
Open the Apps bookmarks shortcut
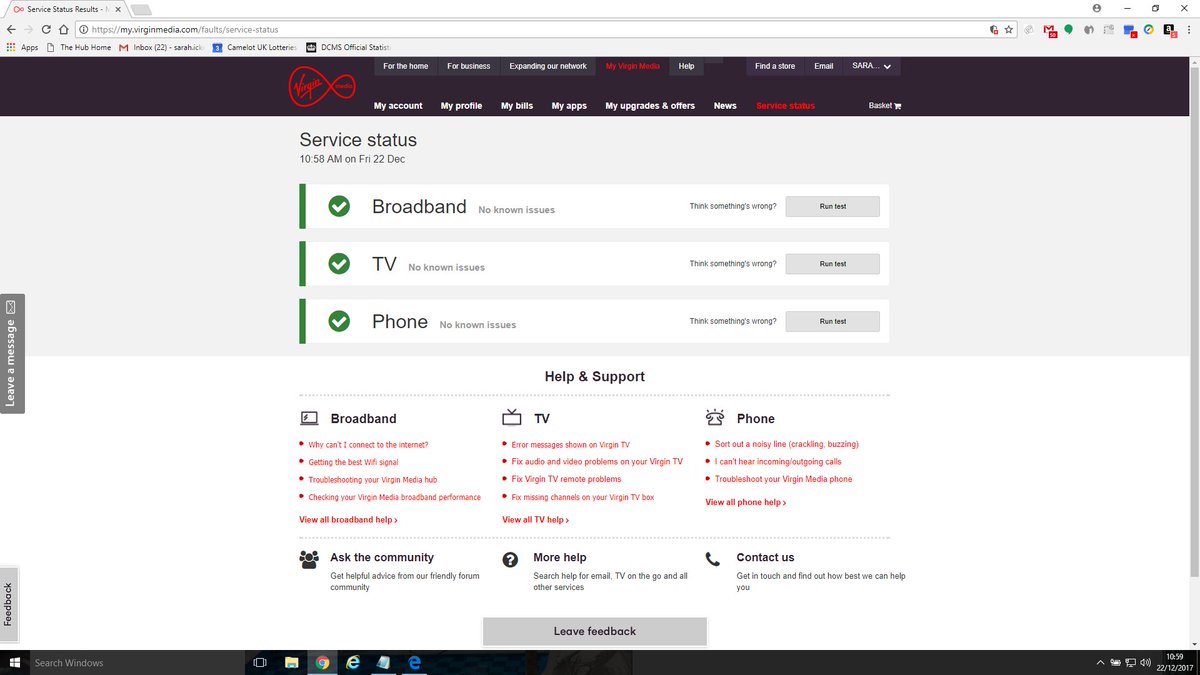point(22,47)
